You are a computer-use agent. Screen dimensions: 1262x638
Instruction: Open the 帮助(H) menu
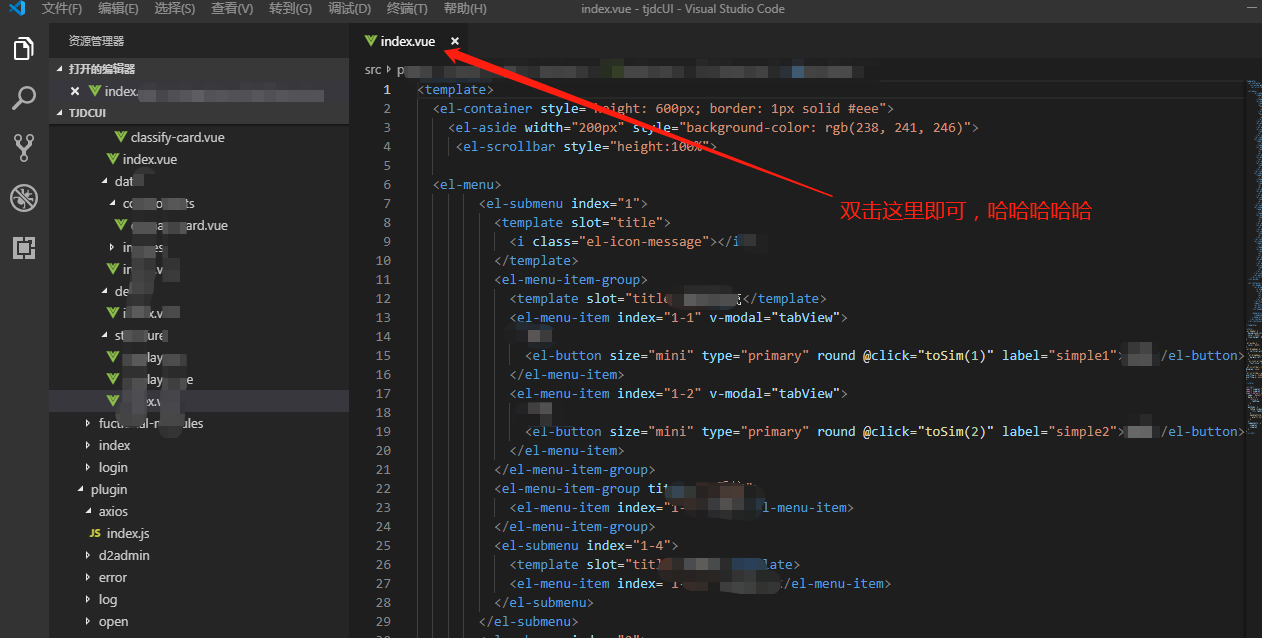coord(465,9)
